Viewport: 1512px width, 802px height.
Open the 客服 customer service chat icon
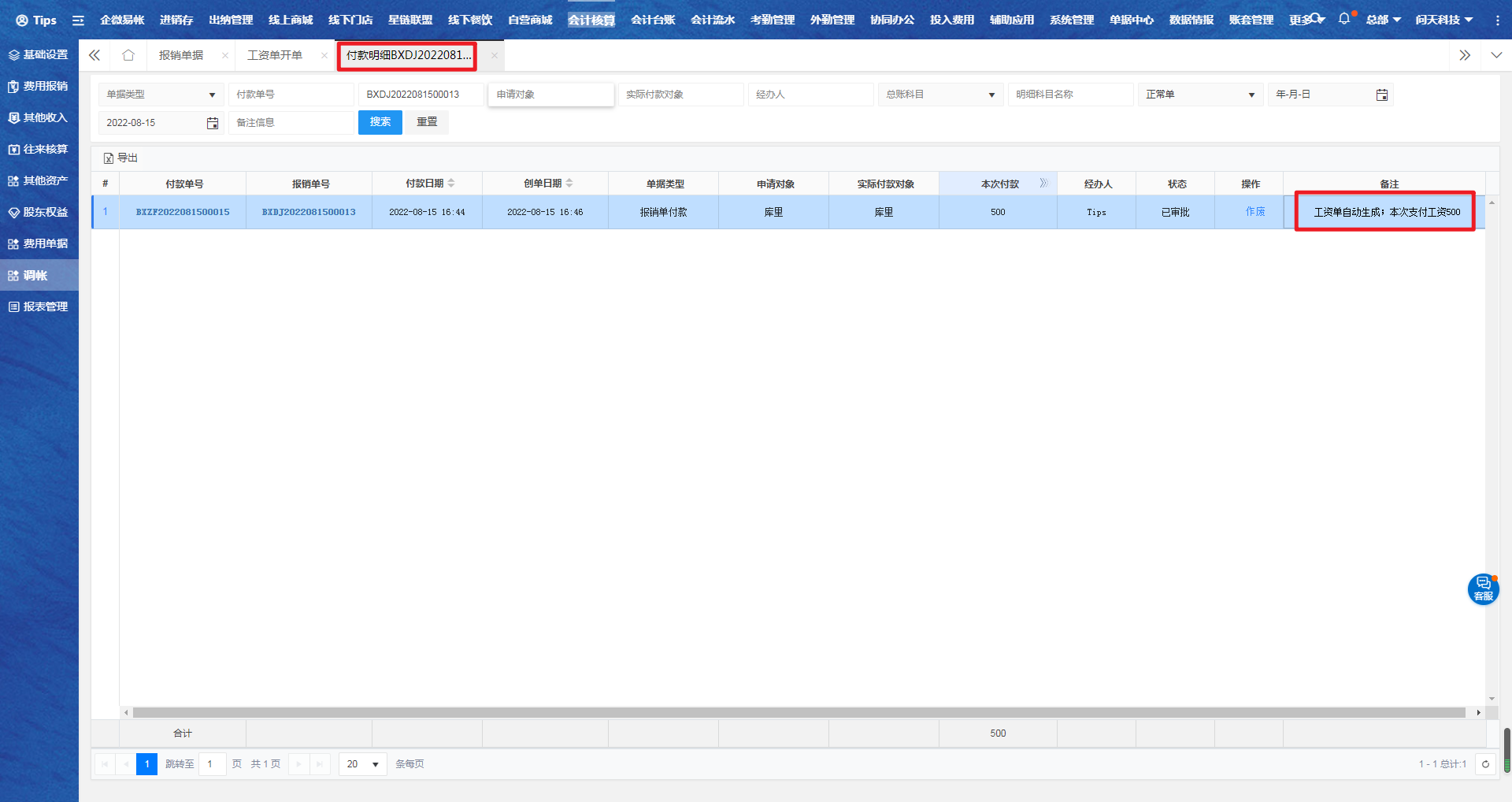[x=1483, y=589]
